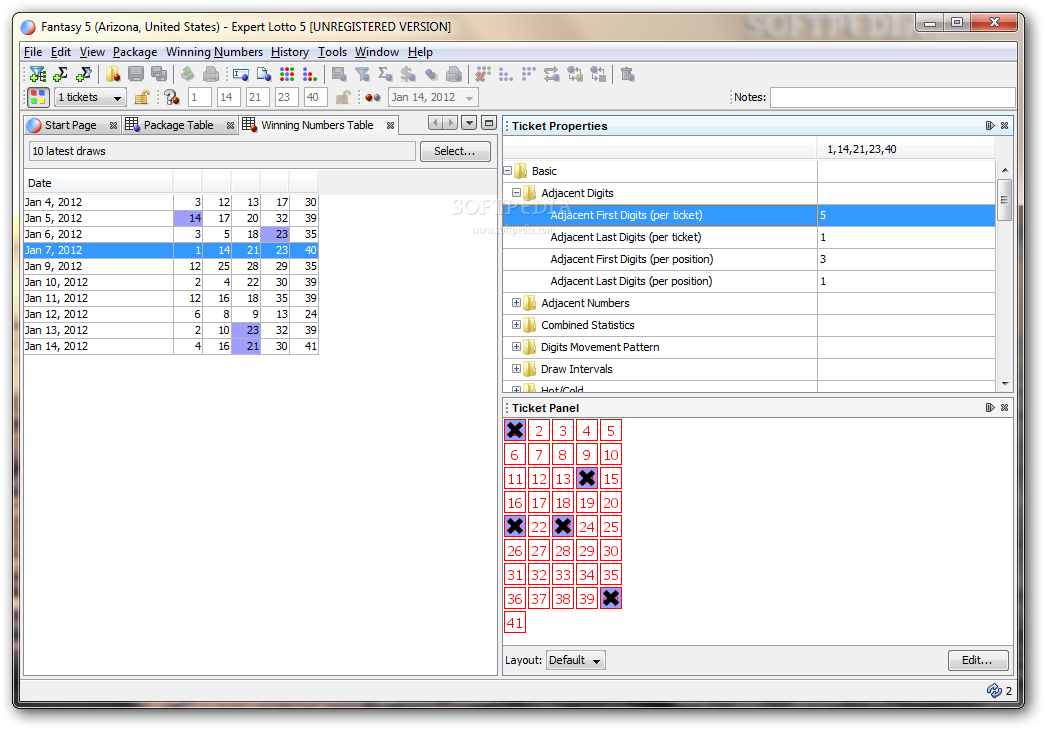Viewport: 1045px width, 729px height.
Task: Open the tab list dropdown arrow
Action: click(469, 123)
